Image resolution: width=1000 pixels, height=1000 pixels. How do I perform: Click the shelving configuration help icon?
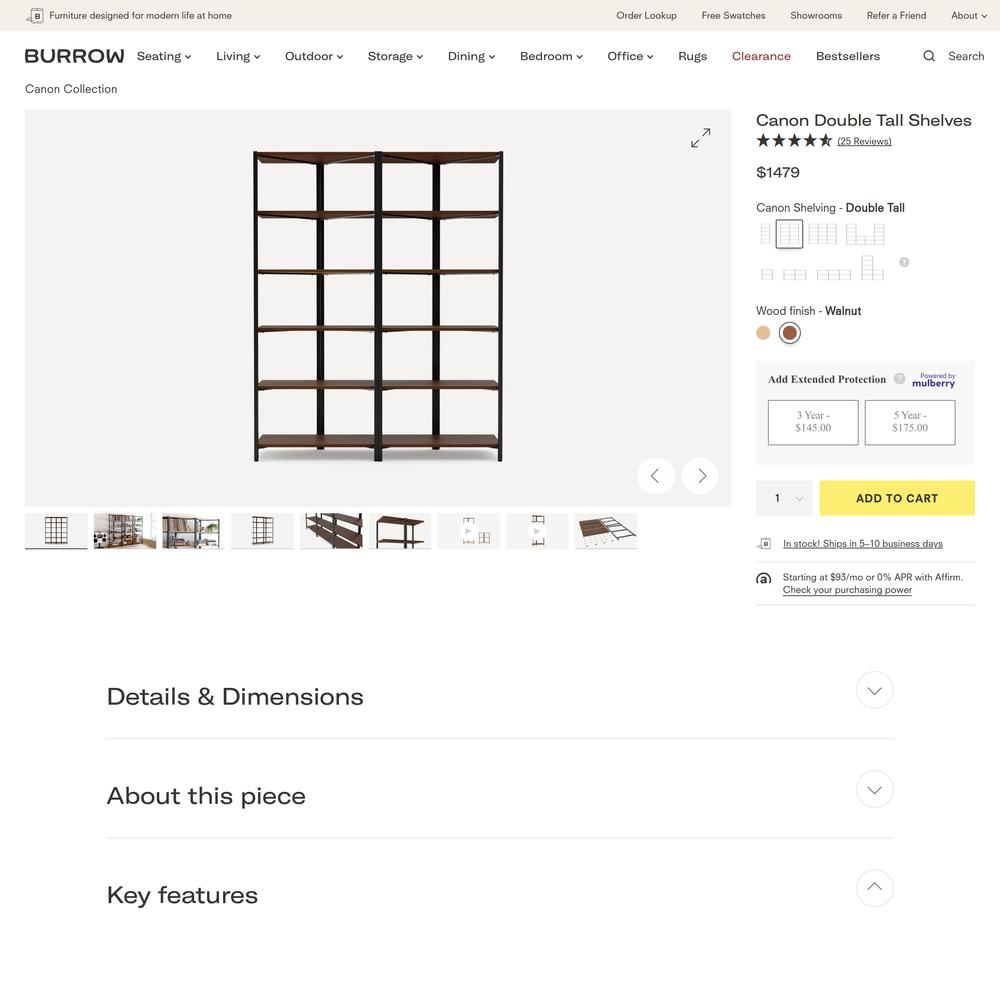(x=904, y=262)
